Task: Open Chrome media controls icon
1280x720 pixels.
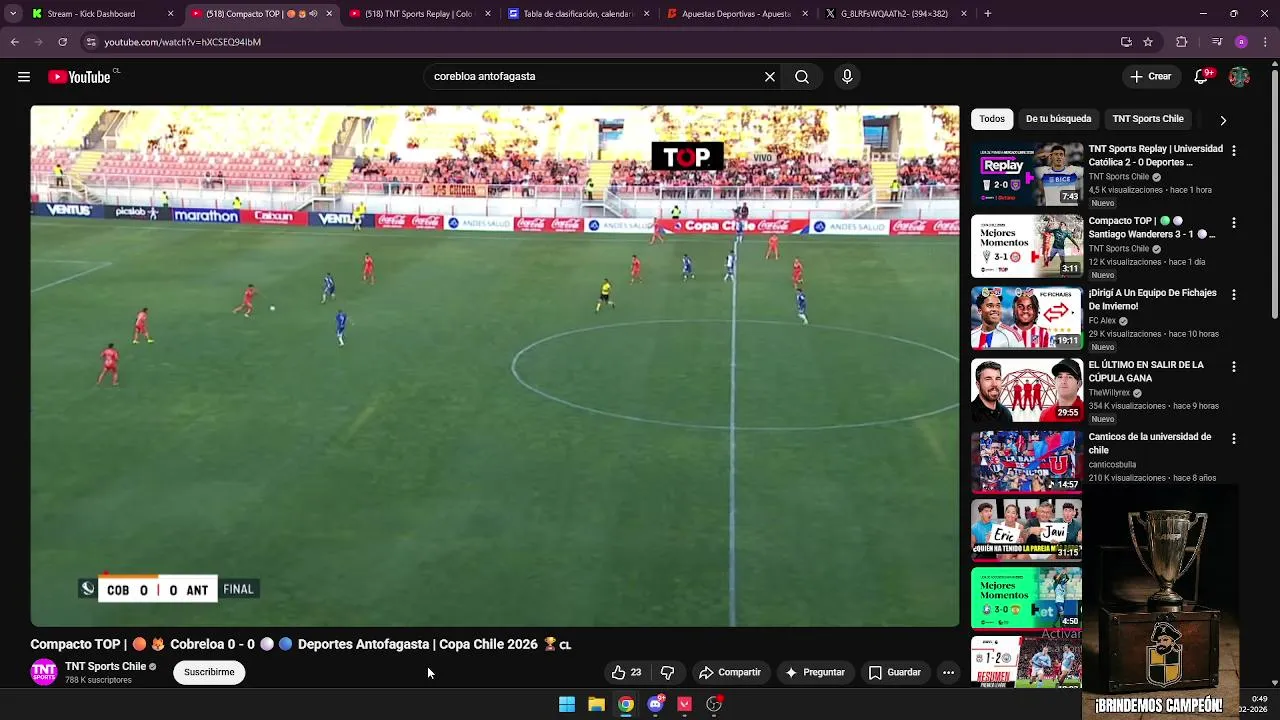Action: point(1217,42)
